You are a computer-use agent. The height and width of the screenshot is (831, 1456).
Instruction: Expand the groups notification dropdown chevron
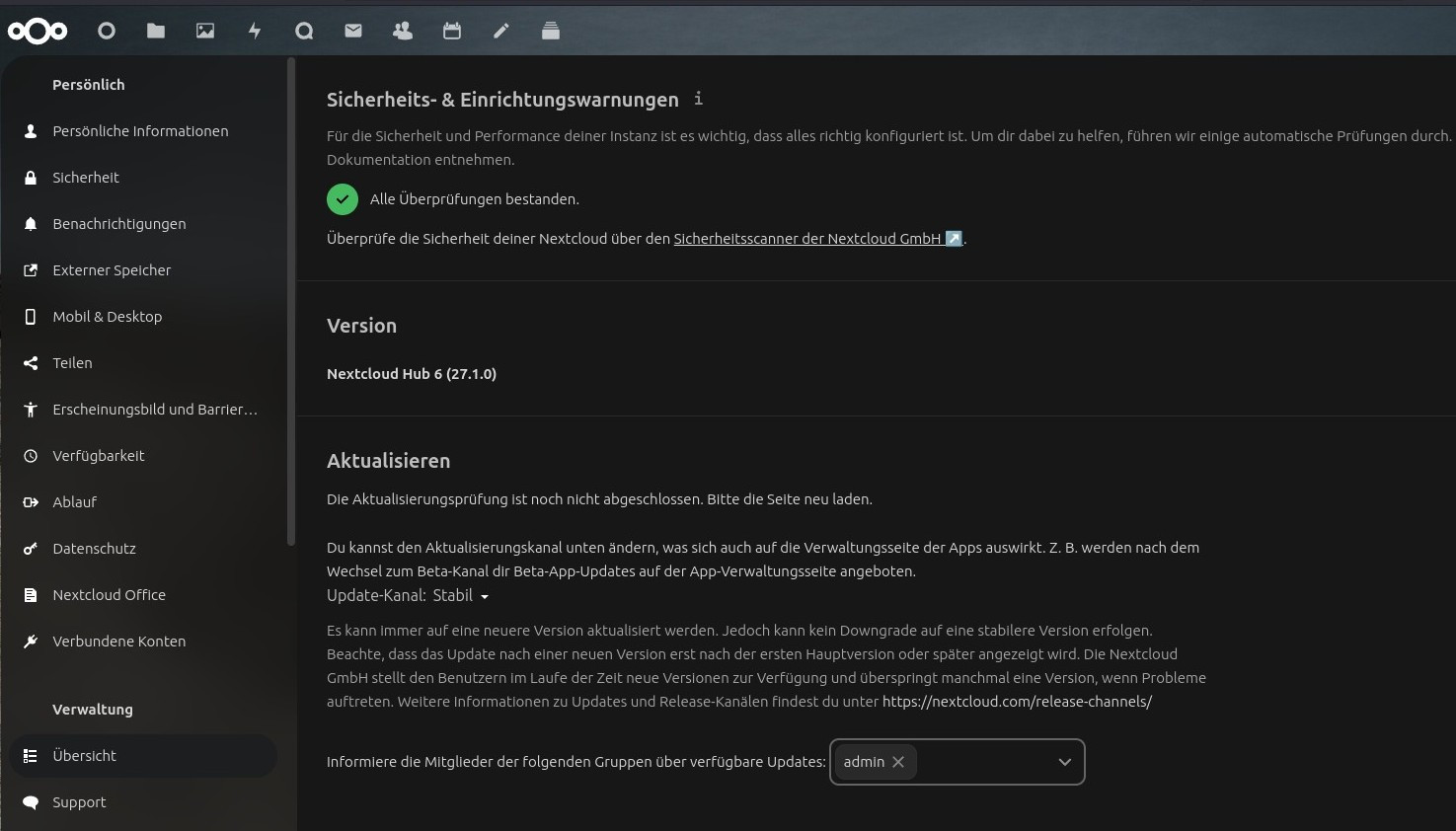[1064, 762]
